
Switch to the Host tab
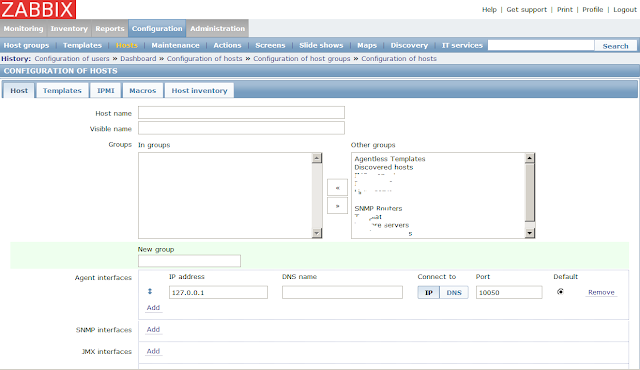coord(19,91)
